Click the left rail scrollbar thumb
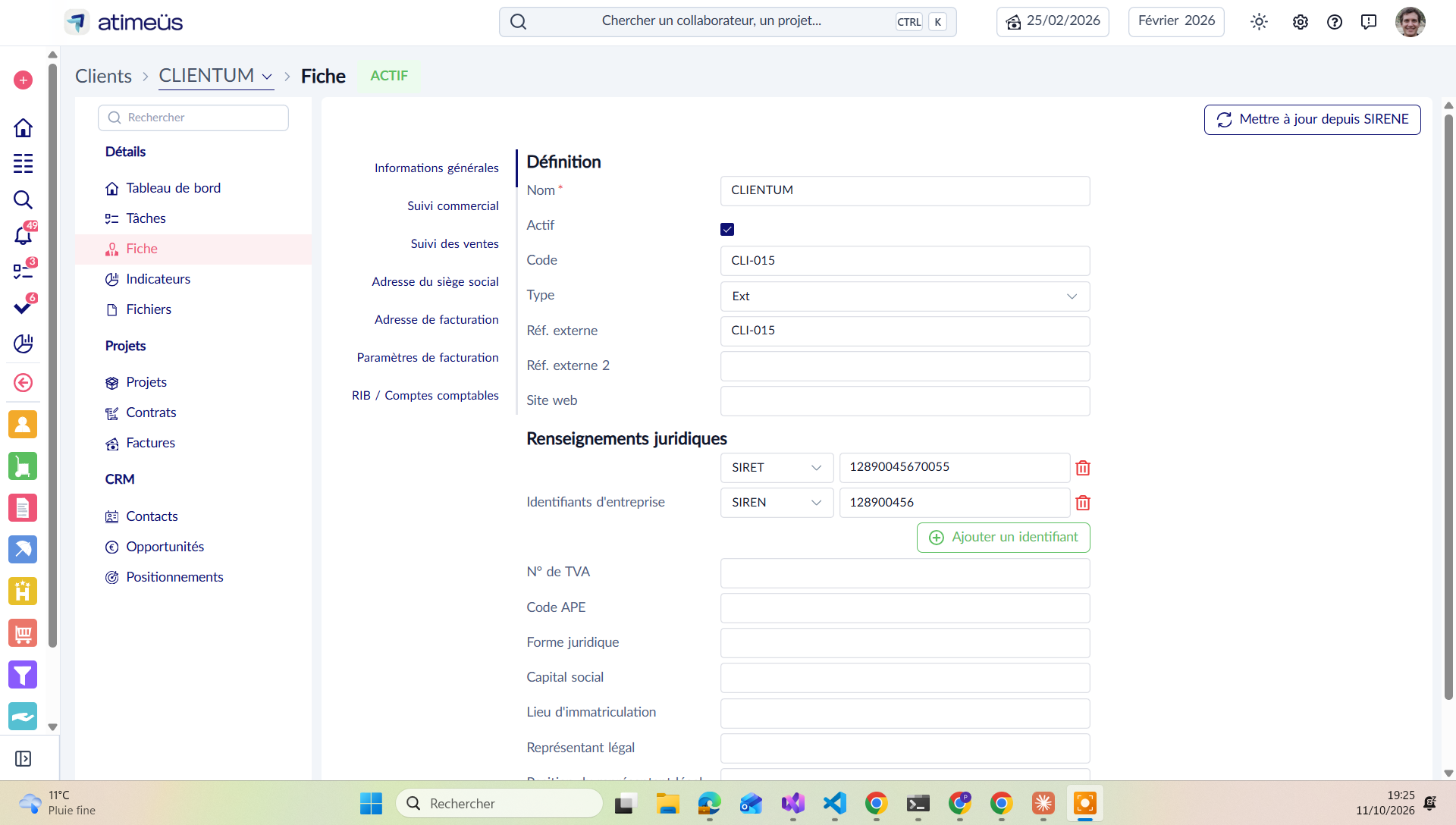This screenshot has height=825, width=1456. [52, 355]
